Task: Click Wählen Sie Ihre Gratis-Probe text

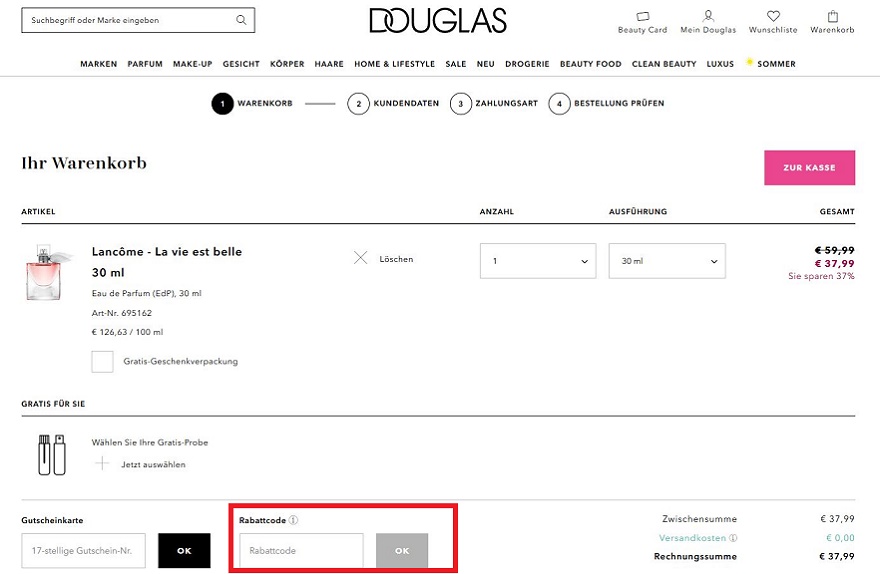Action: pyautogui.click(x=150, y=442)
